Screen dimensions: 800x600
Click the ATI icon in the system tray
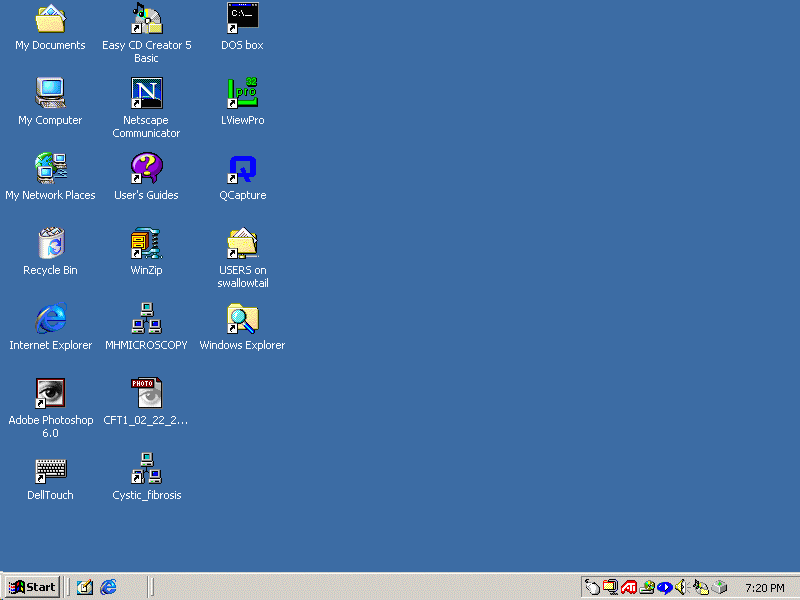click(x=629, y=587)
